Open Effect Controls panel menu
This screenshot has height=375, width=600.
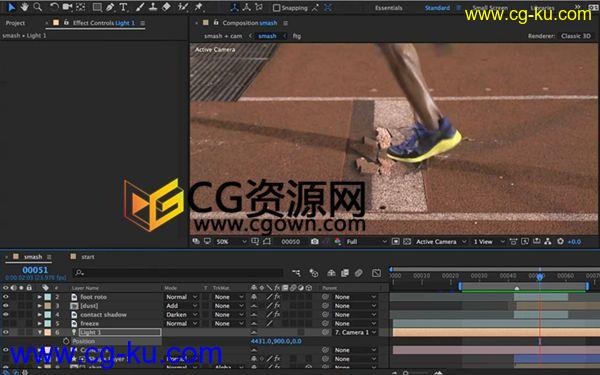[143, 23]
